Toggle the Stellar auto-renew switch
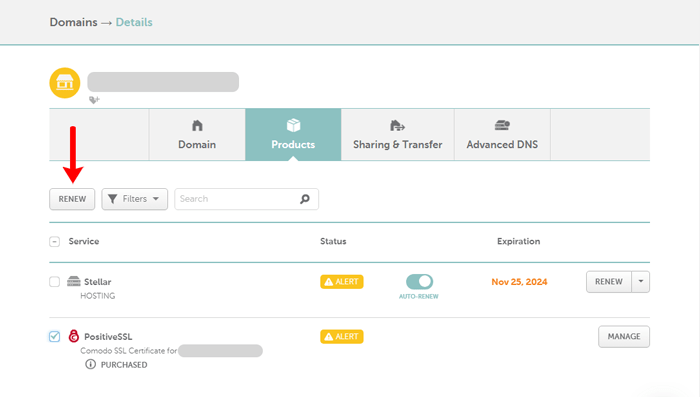Image resolution: width=700 pixels, height=397 pixels. pyautogui.click(x=419, y=281)
